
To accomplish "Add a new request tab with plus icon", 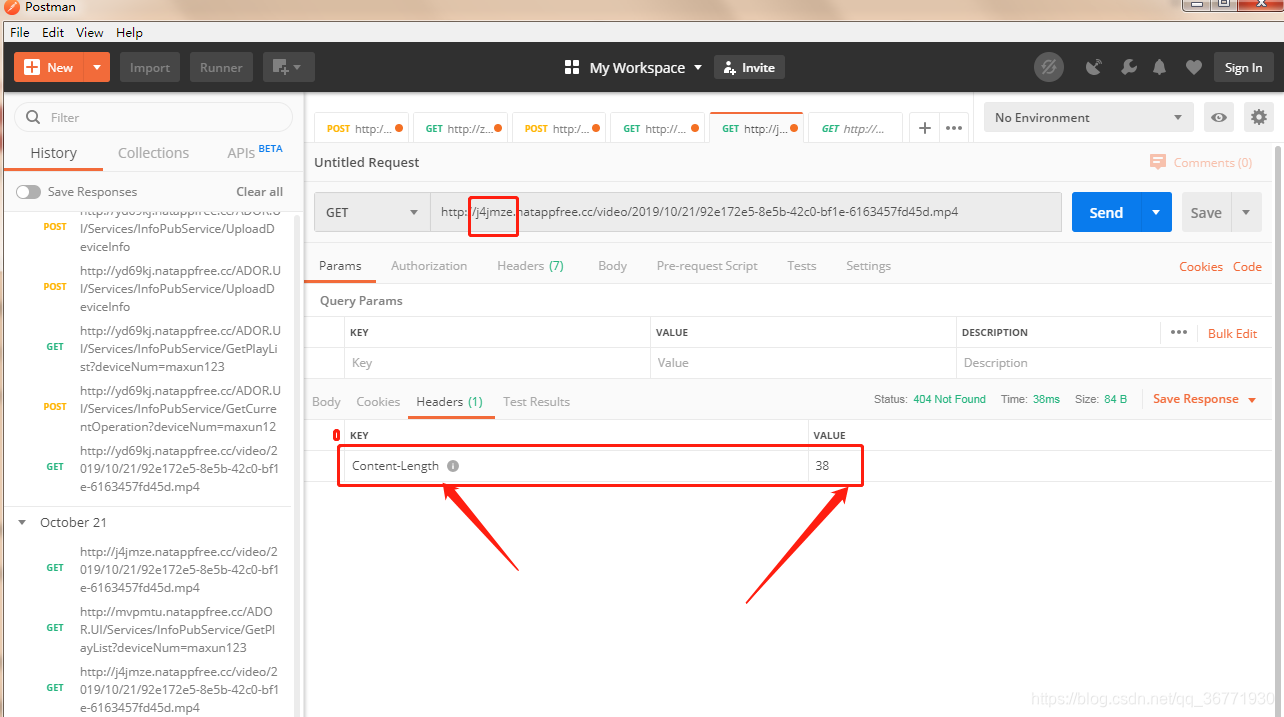I will coord(925,128).
